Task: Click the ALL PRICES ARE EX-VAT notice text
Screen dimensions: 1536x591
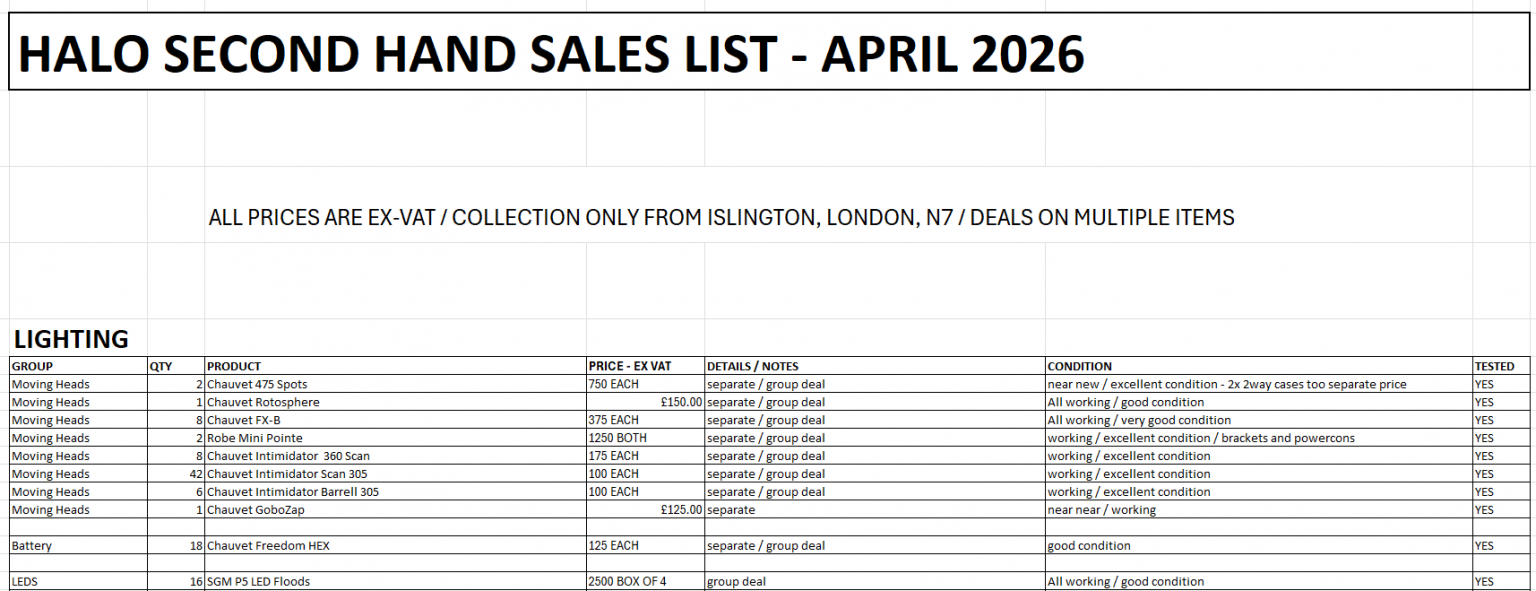Action: pos(721,217)
